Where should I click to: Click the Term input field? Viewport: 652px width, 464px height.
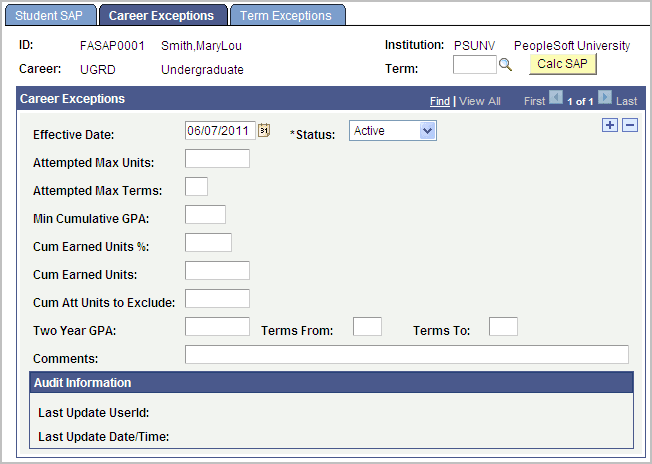click(474, 65)
